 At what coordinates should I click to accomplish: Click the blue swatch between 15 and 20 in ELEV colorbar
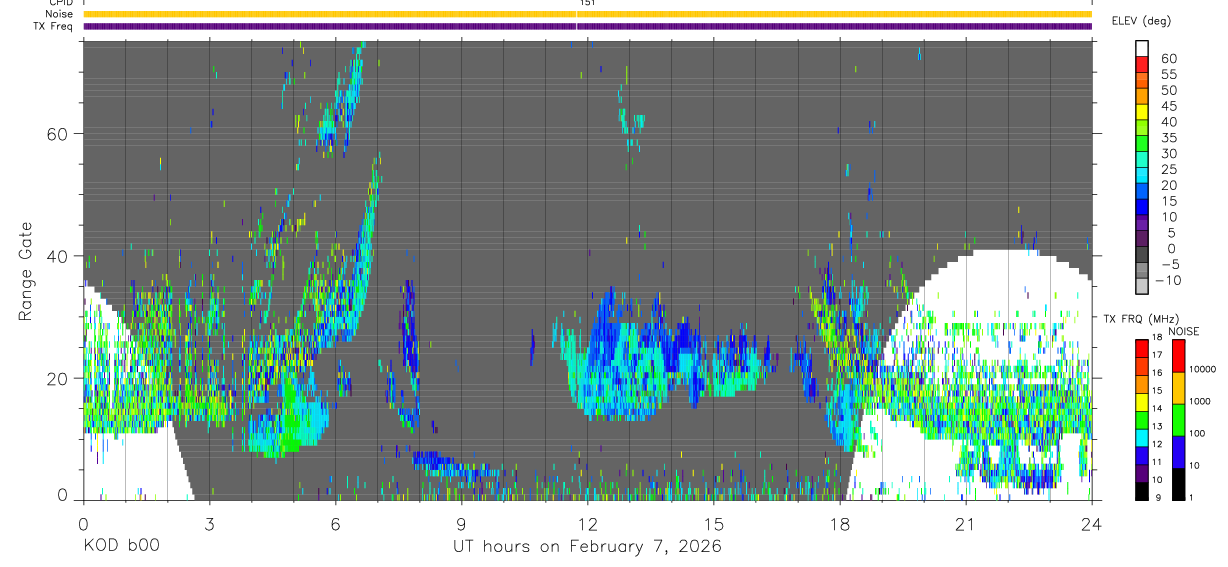pos(1142,193)
